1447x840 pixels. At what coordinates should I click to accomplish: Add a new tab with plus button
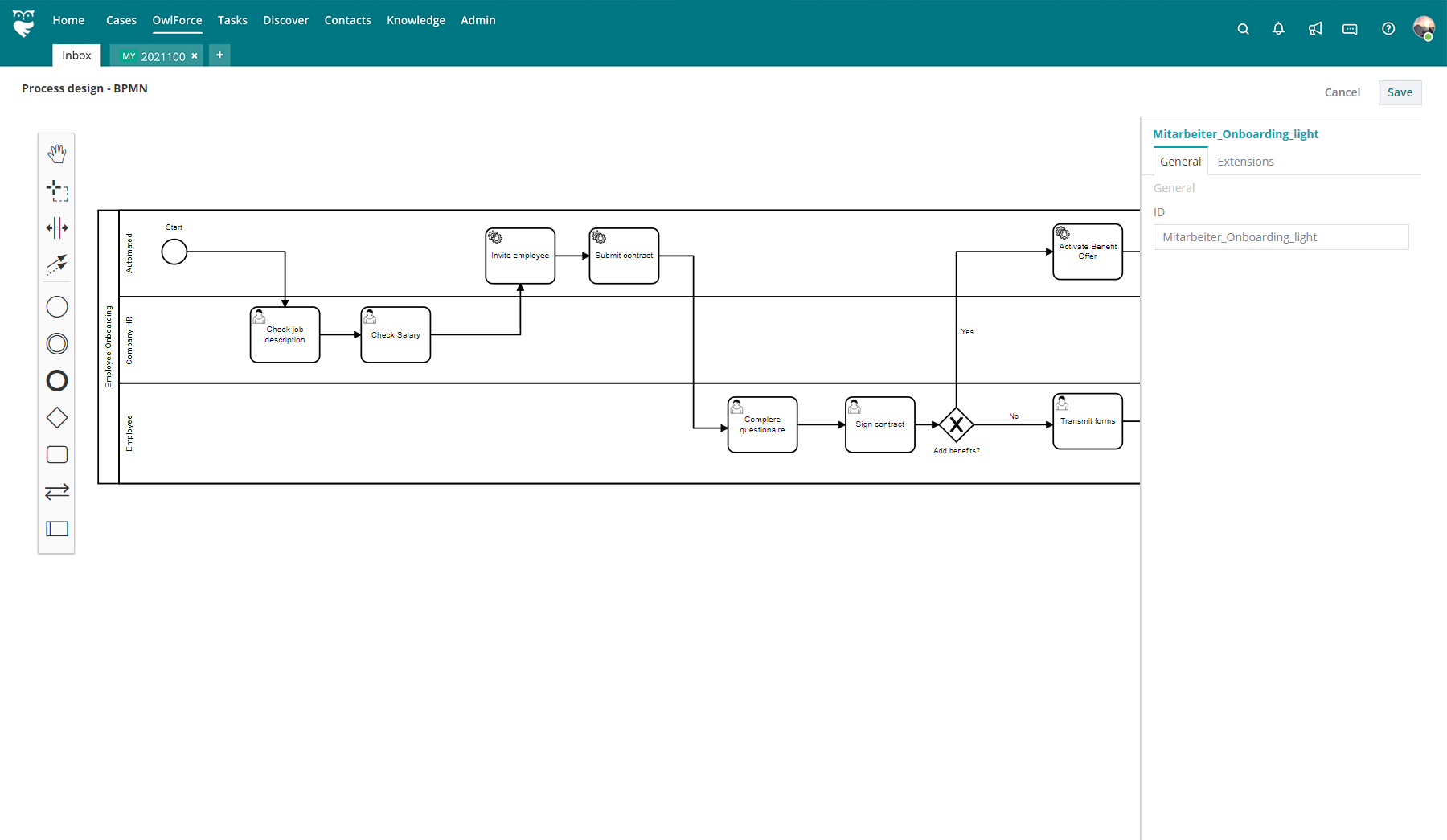point(219,55)
